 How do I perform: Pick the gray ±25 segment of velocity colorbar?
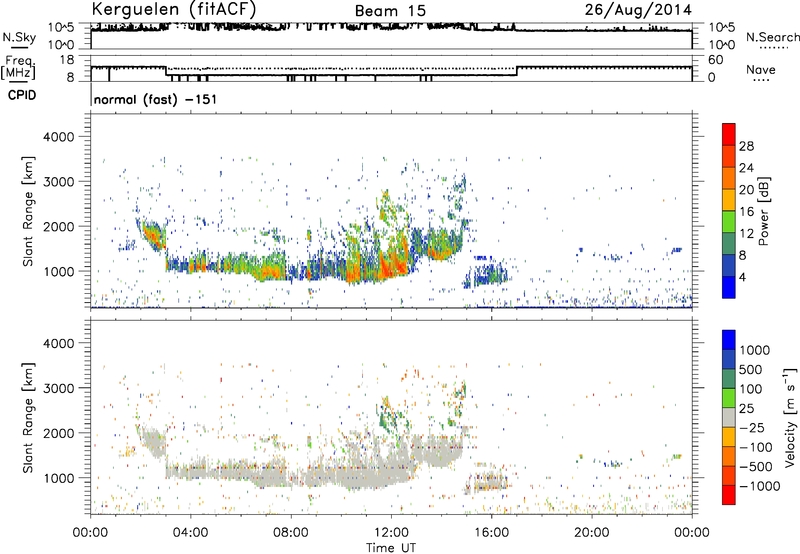729,417
